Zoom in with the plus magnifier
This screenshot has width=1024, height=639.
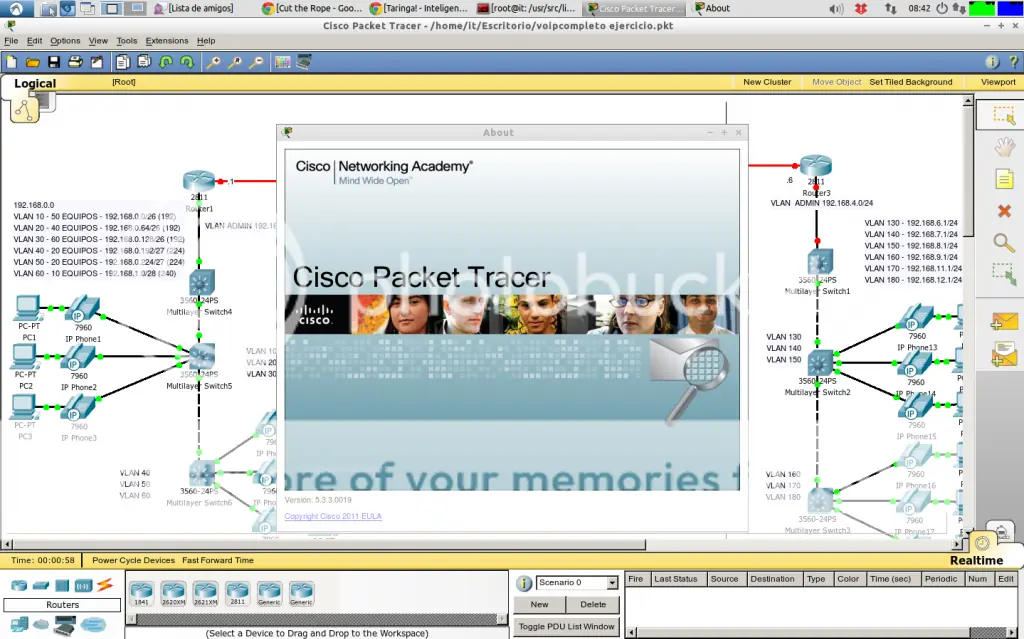click(x=214, y=62)
